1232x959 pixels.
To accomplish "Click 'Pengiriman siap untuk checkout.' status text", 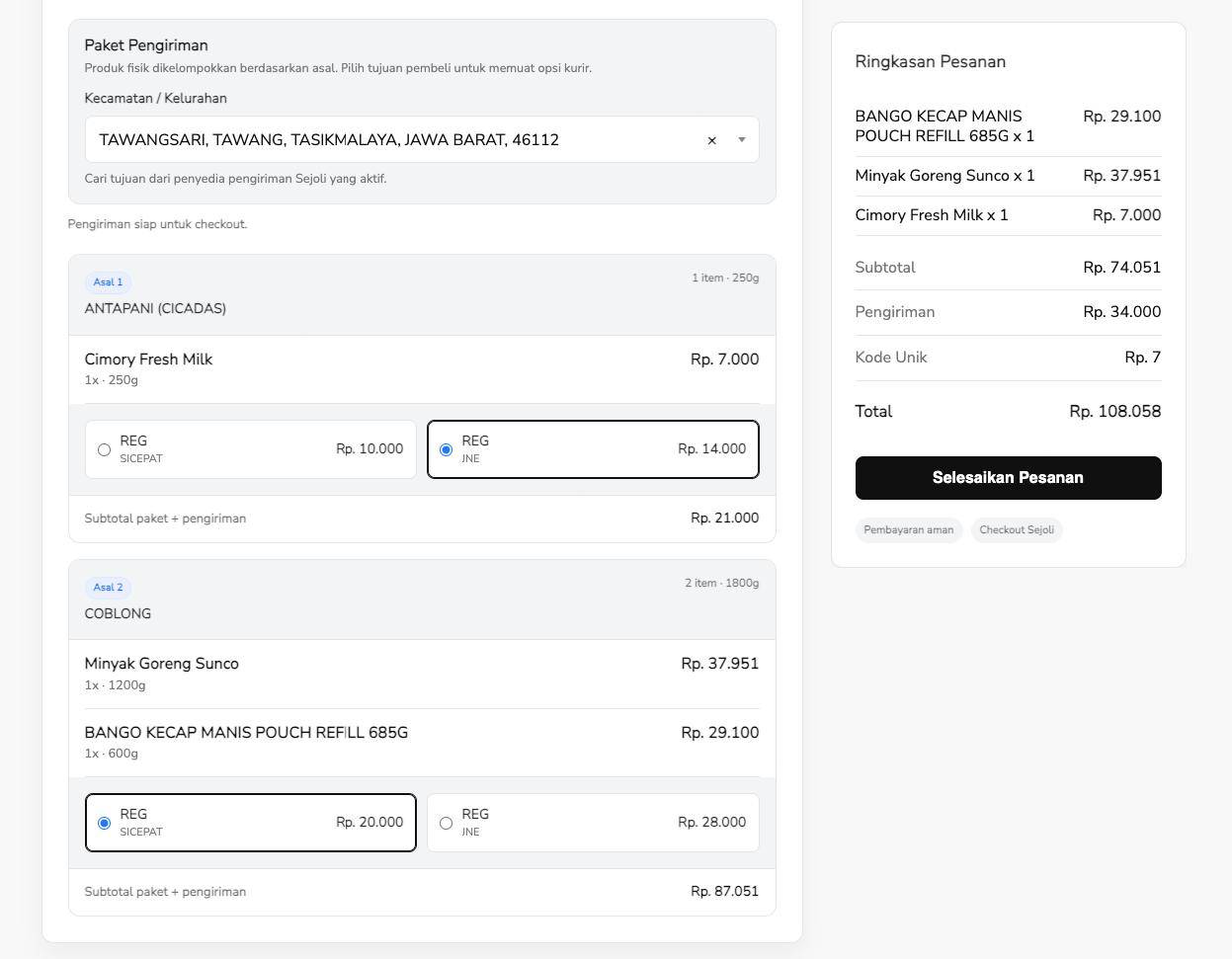I will tap(158, 224).
